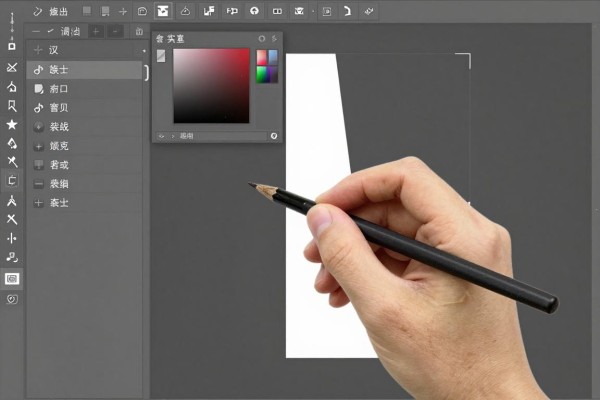This screenshot has height=400, width=600.
Task: Pick a color in the red gradient square
Action: point(211,86)
